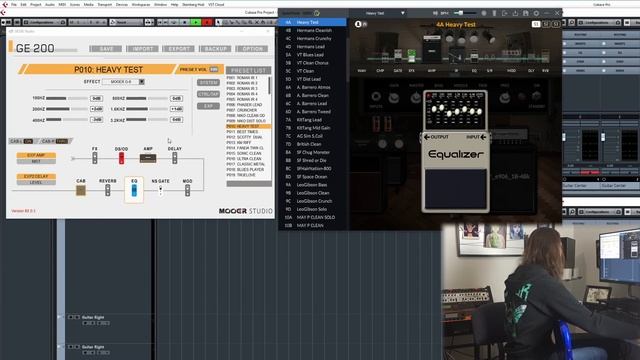640x360 pixels.
Task: Click the stop button in Cubase transport
Action: coord(185,22)
